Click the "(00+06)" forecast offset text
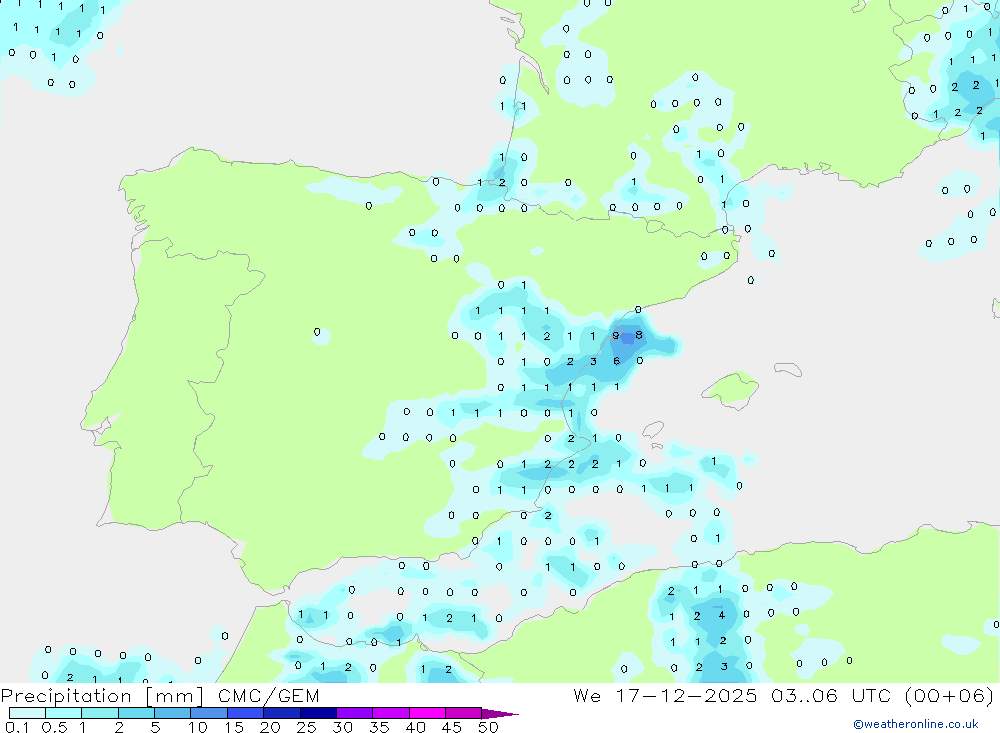Viewport: 1000px width, 733px height. tap(950, 695)
